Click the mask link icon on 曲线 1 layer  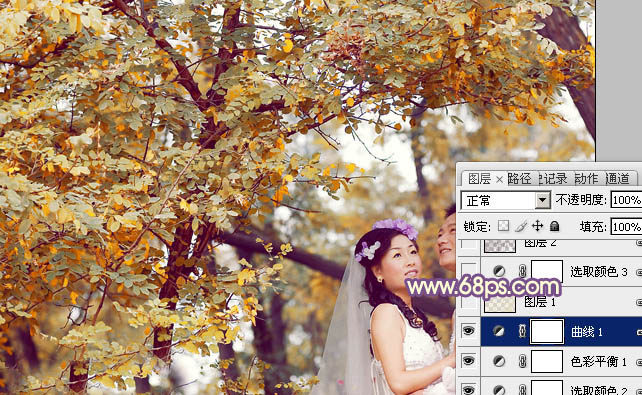[x=522, y=331]
